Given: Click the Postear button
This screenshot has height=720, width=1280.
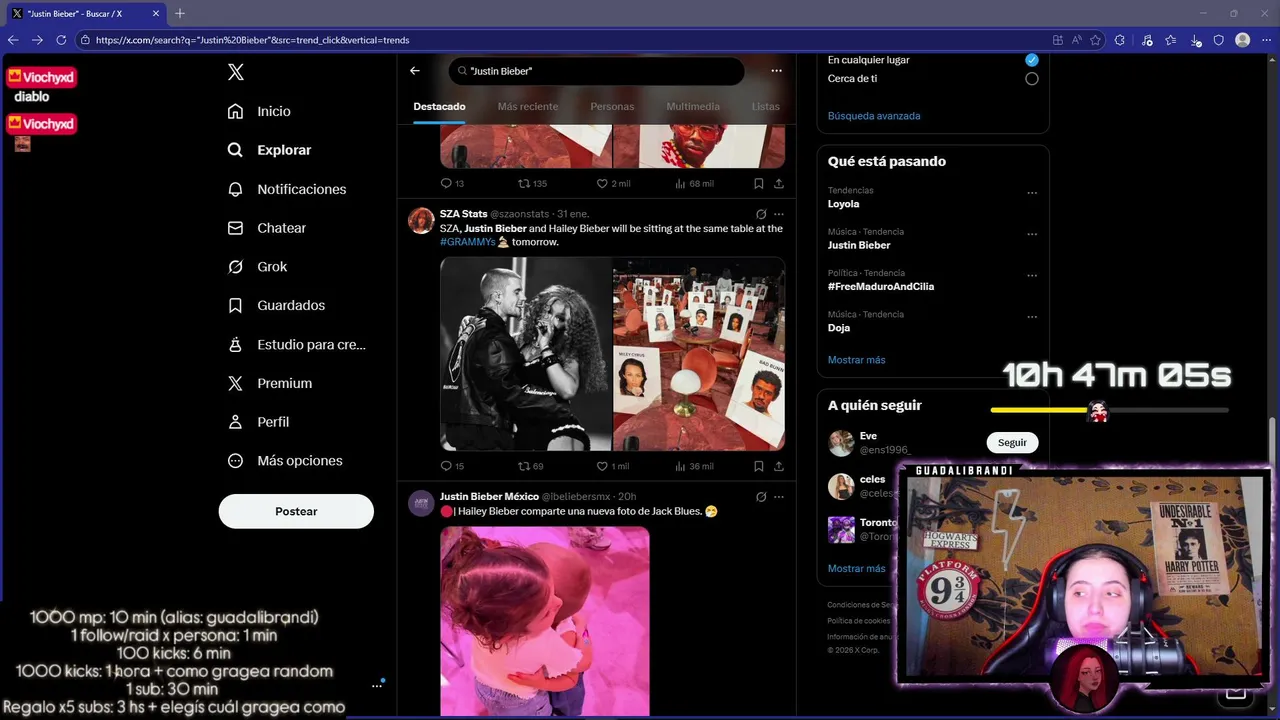Looking at the screenshot, I should (x=296, y=511).
